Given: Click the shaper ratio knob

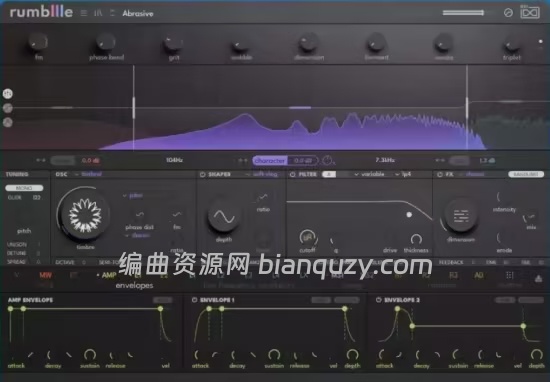Looking at the screenshot, I should tap(263, 197).
